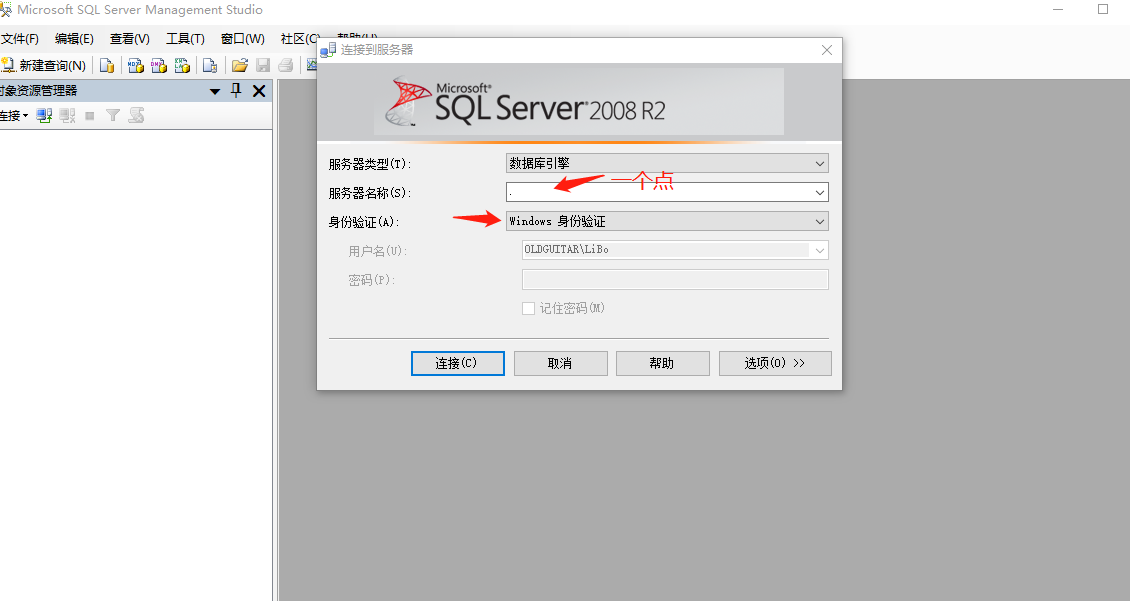Click the Object Explorer disconnect icon
This screenshot has width=1130, height=601.
68,115
